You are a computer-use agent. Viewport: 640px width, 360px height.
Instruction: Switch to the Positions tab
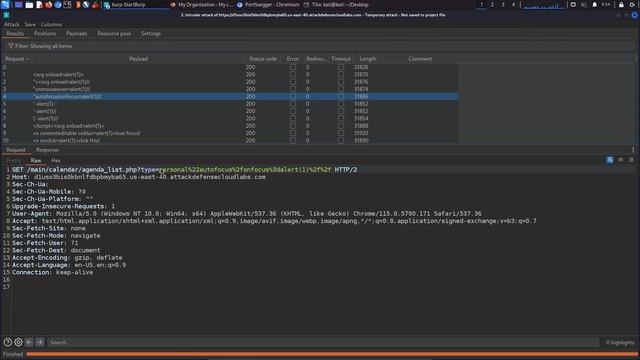pyautogui.click(x=45, y=33)
